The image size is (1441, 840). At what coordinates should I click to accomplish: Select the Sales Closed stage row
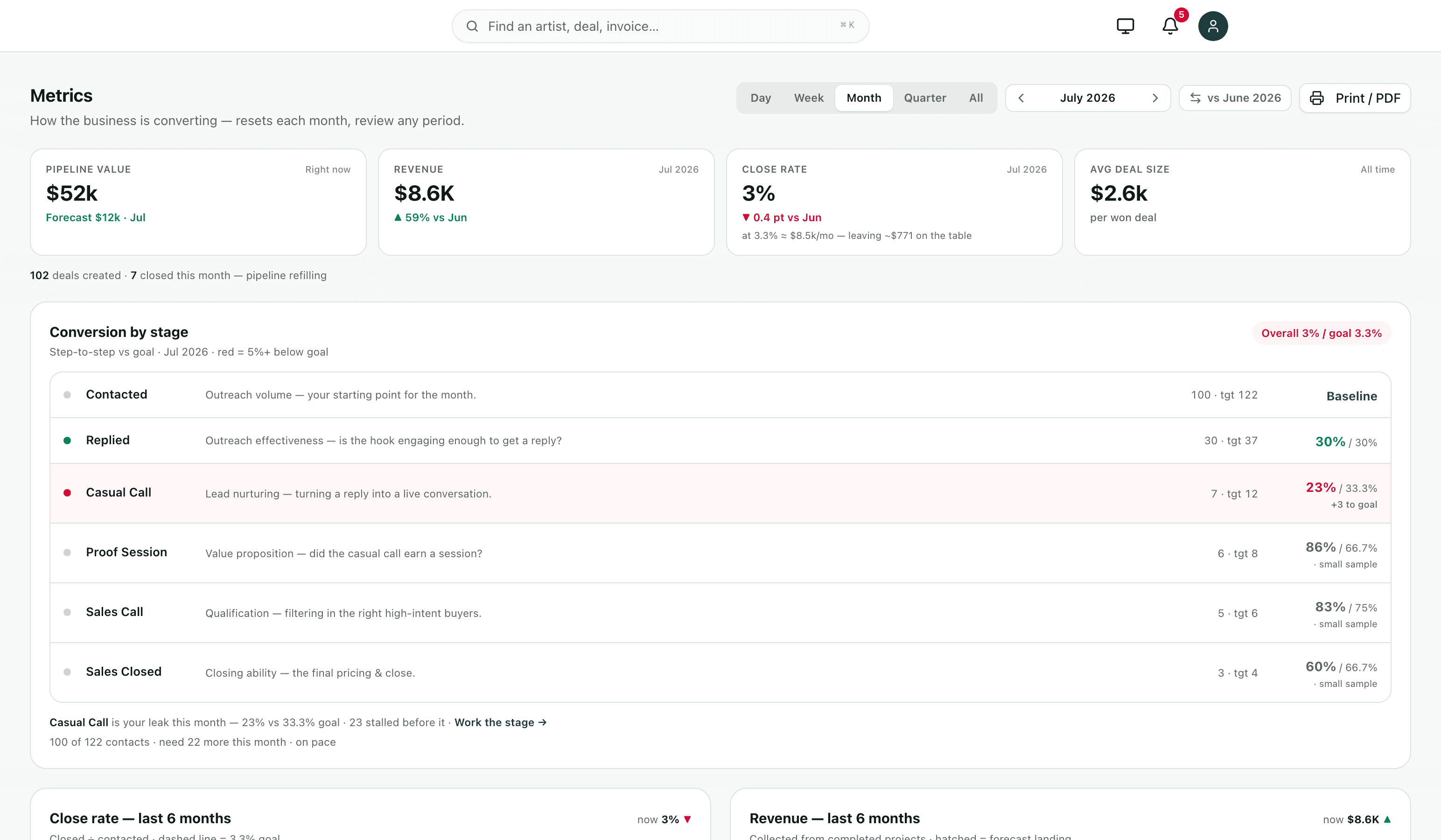pyautogui.click(x=720, y=672)
